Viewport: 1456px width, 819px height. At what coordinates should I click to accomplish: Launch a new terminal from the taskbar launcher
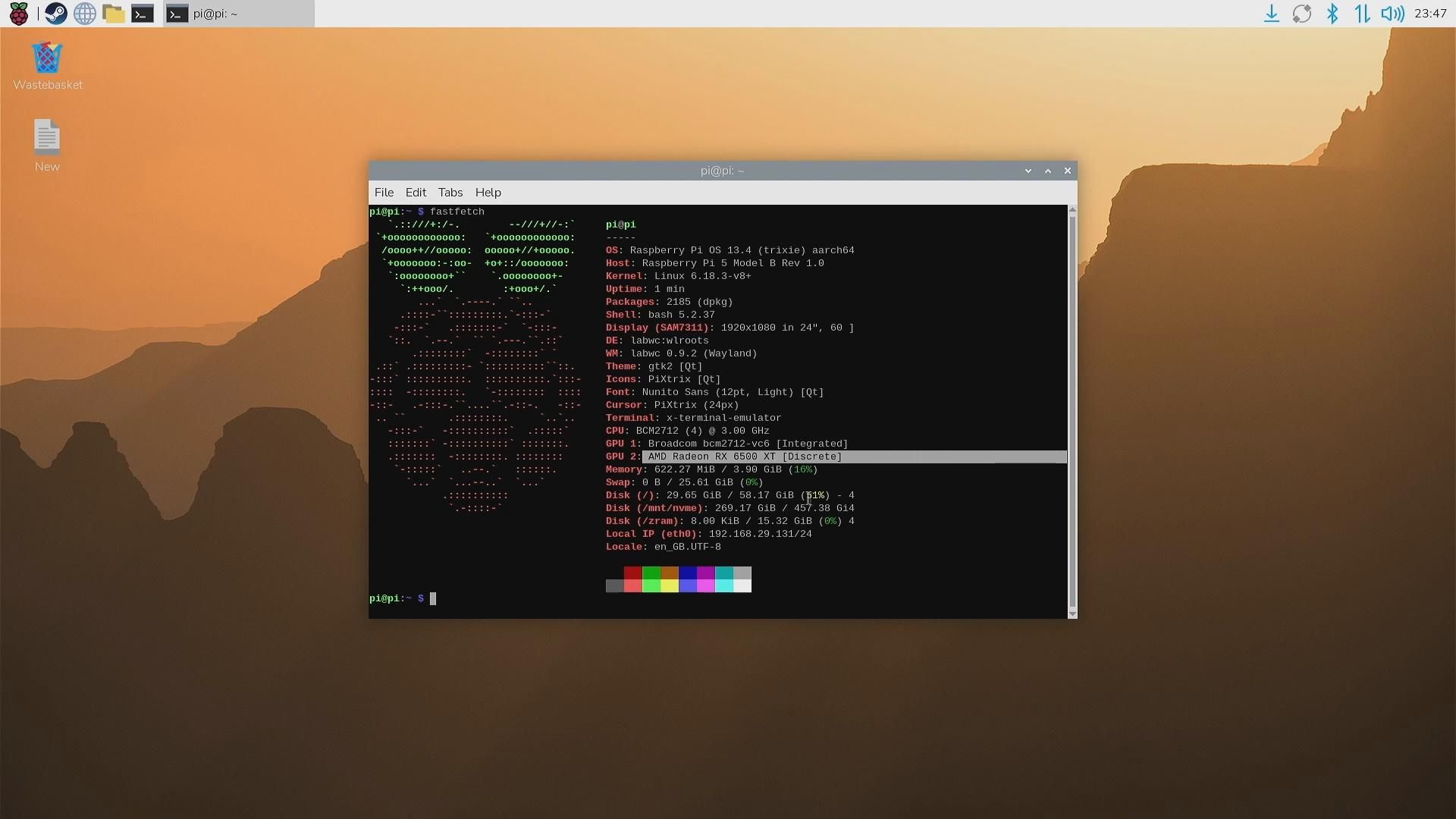pyautogui.click(x=143, y=14)
